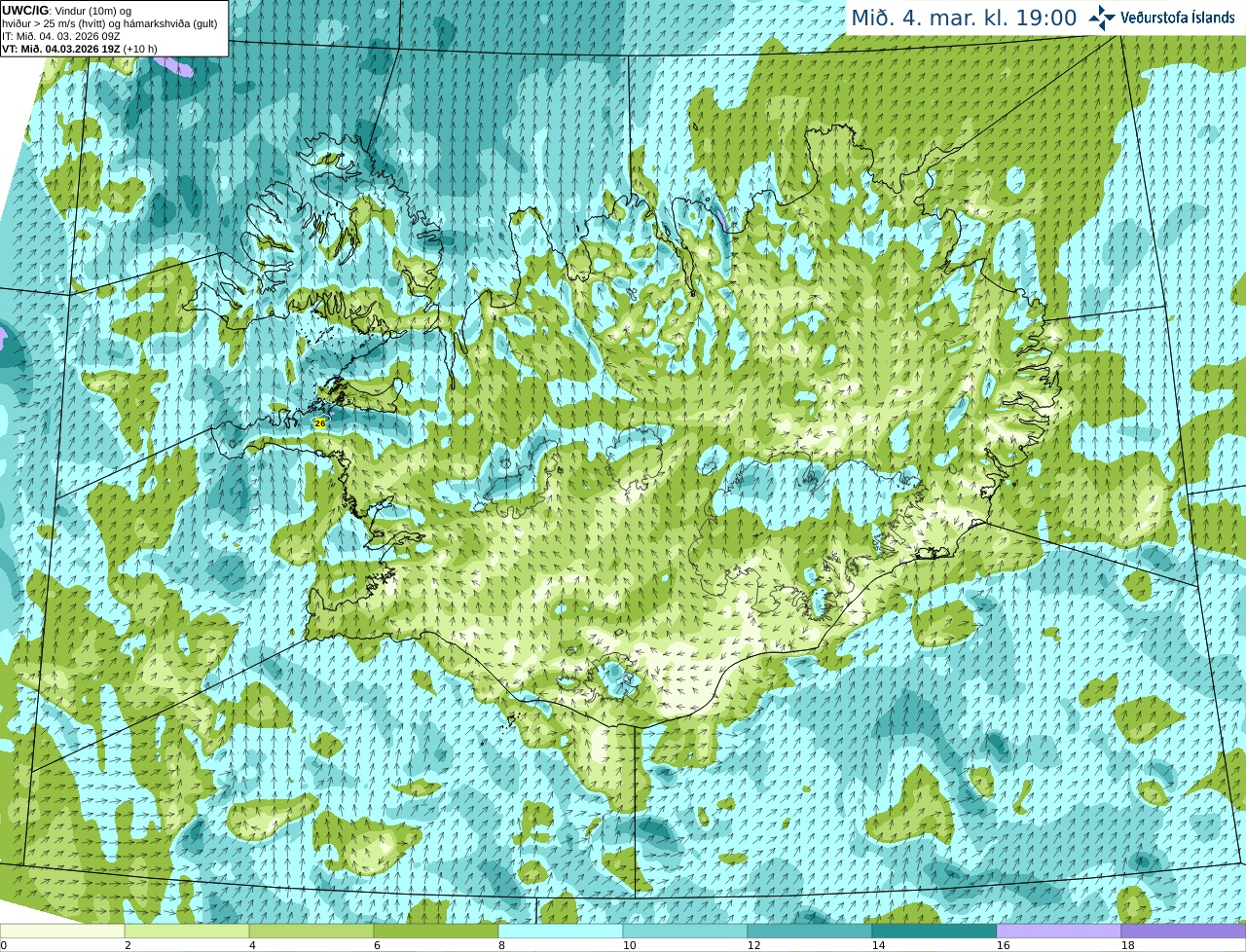Click the legend scale label 2
Image resolution: width=1246 pixels, height=952 pixels.
(x=128, y=945)
